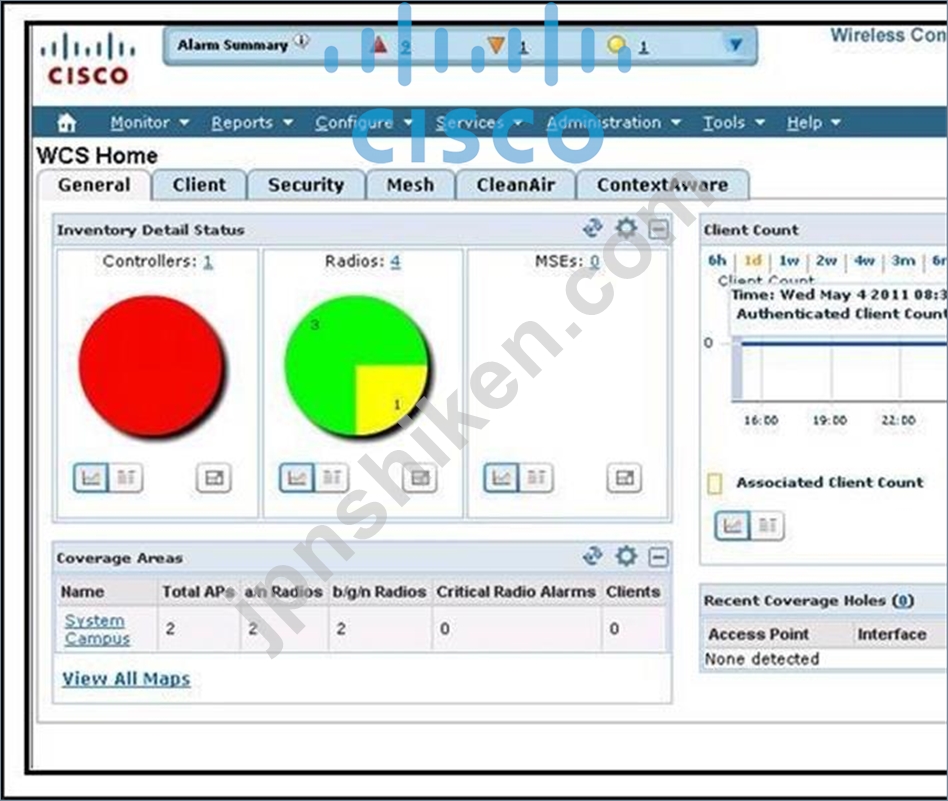The image size is (948, 801).
Task: Show MSEs table view icon
Action: [x=536, y=478]
